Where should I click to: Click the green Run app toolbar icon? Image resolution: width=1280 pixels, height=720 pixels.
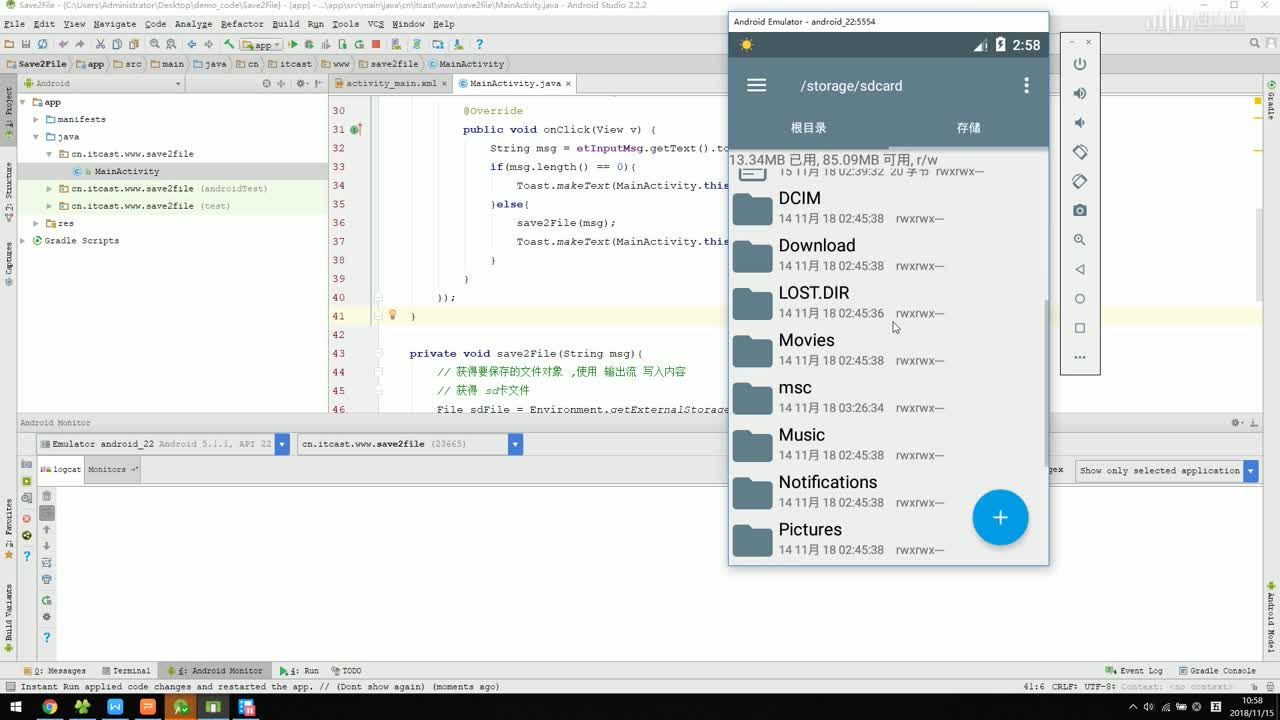point(293,44)
